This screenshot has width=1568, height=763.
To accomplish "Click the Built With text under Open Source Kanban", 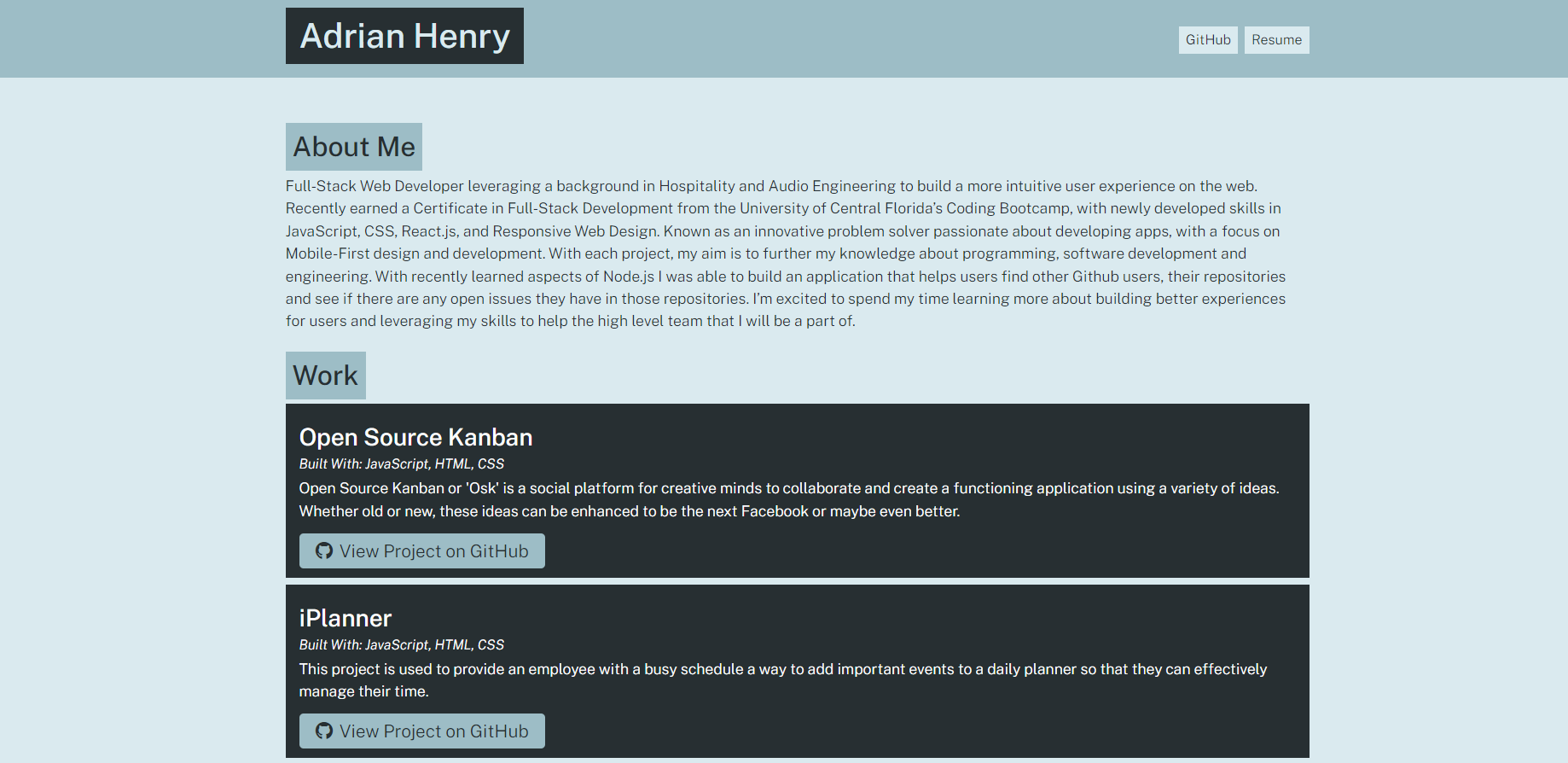I will click(401, 463).
